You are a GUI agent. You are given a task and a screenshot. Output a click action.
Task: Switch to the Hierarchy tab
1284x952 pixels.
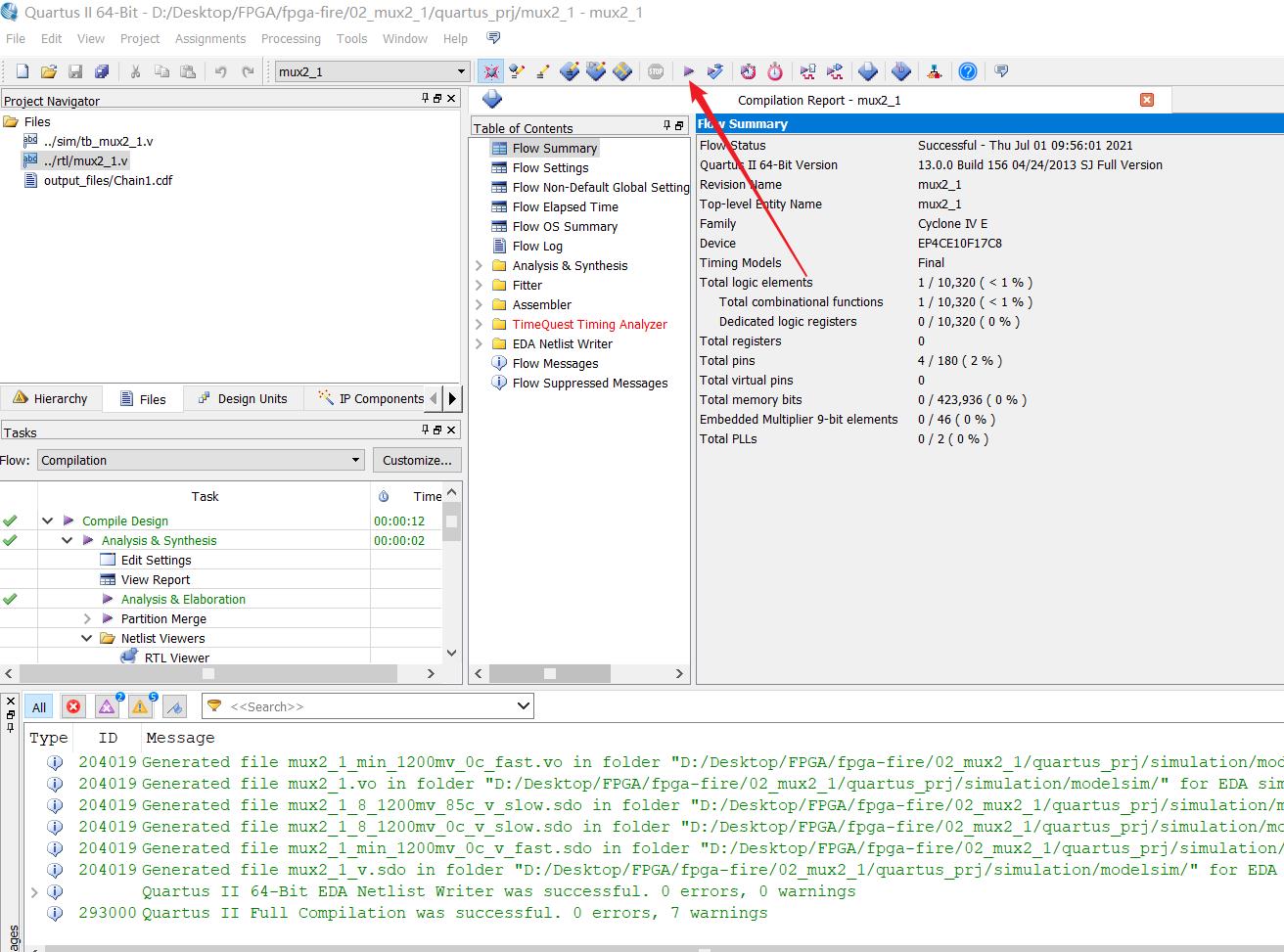tap(51, 398)
